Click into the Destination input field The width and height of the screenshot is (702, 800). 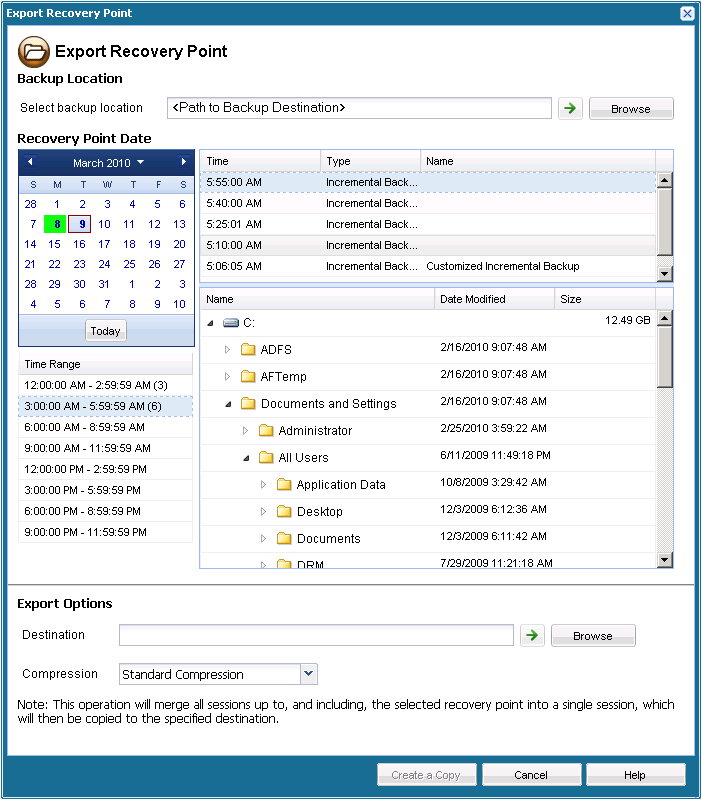point(316,635)
